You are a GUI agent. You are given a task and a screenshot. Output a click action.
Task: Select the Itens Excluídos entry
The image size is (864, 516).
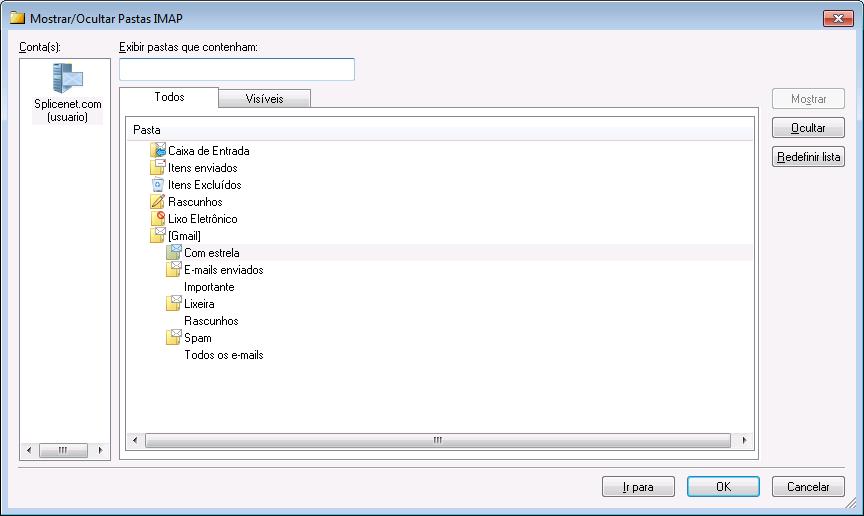(204, 185)
